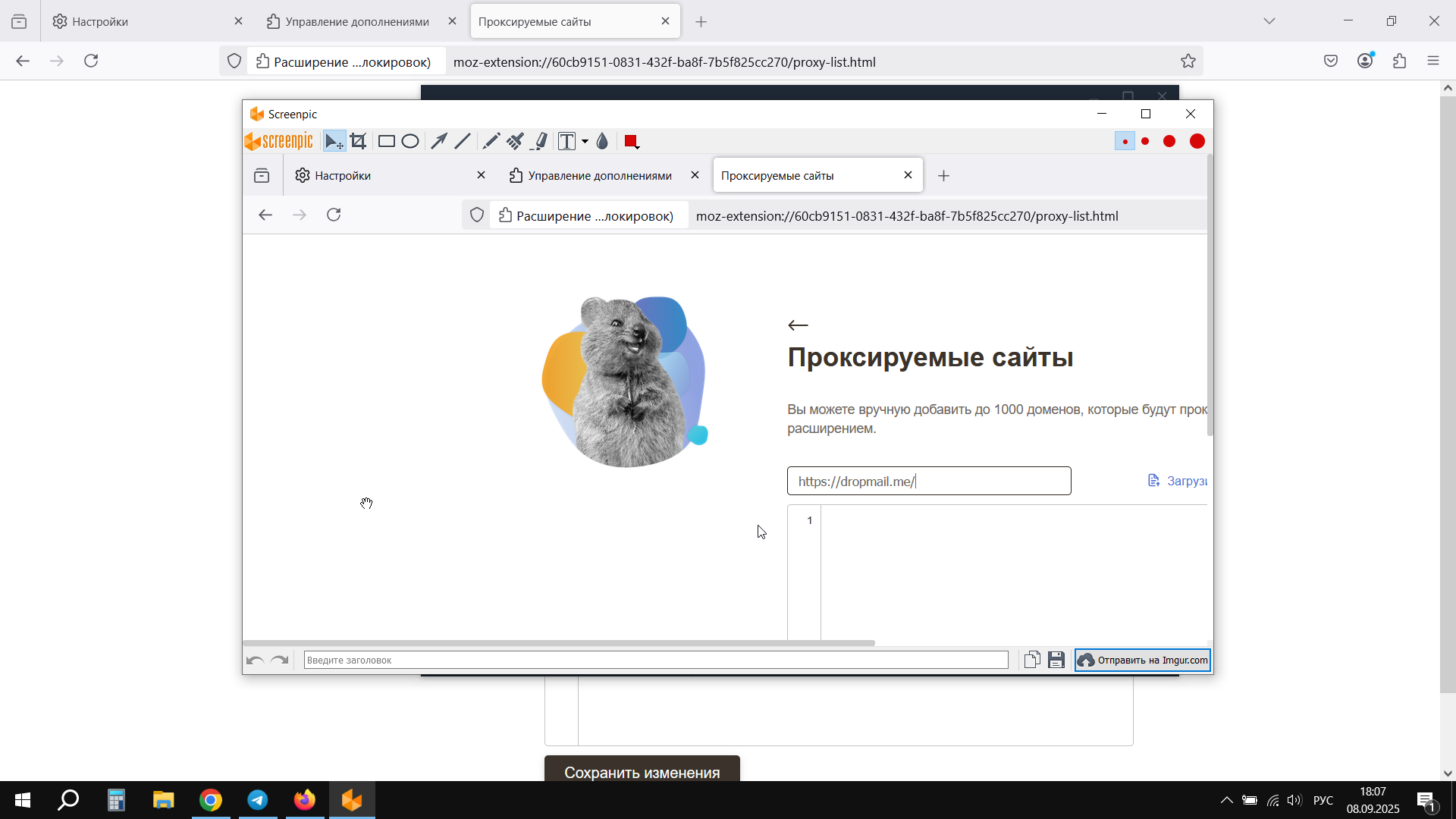
Task: Open the Text tool options dropdown arrow
Action: [585, 142]
